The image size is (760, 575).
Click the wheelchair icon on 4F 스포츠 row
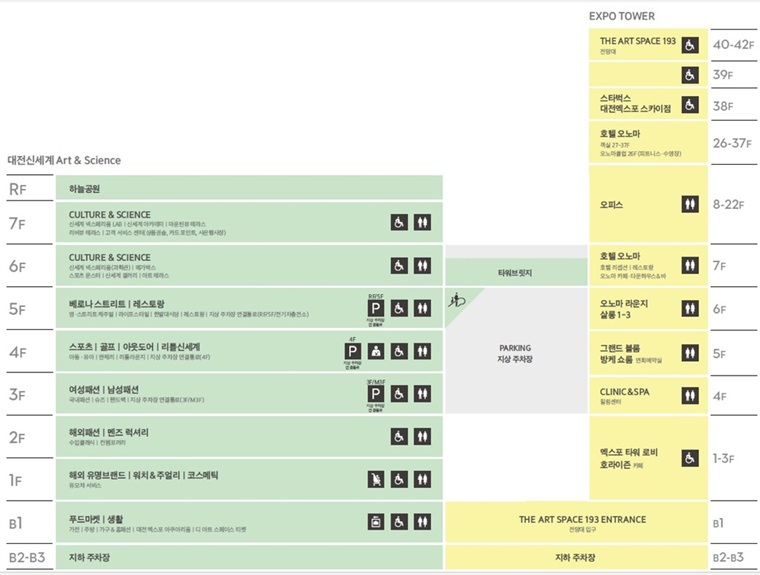[x=399, y=351]
